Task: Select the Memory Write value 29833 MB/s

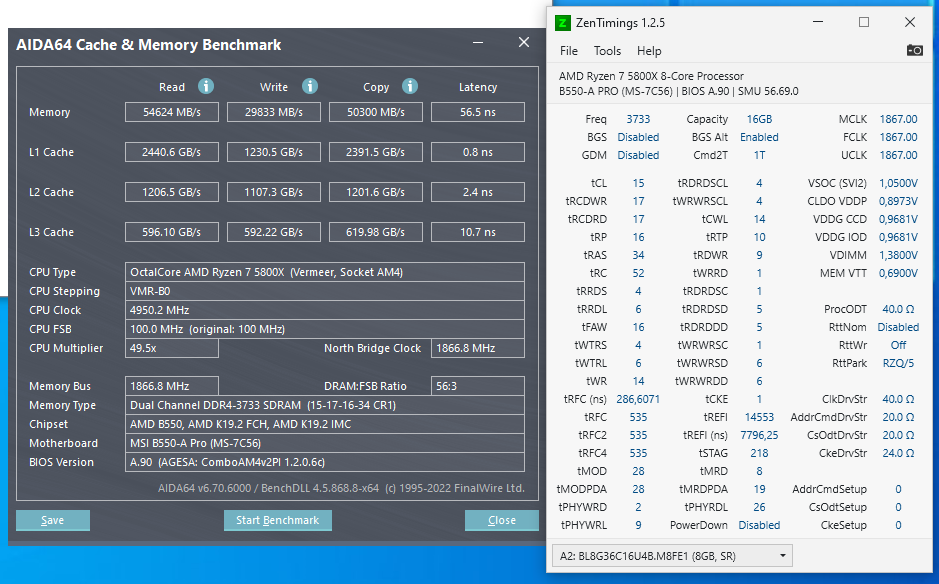Action: pos(274,112)
